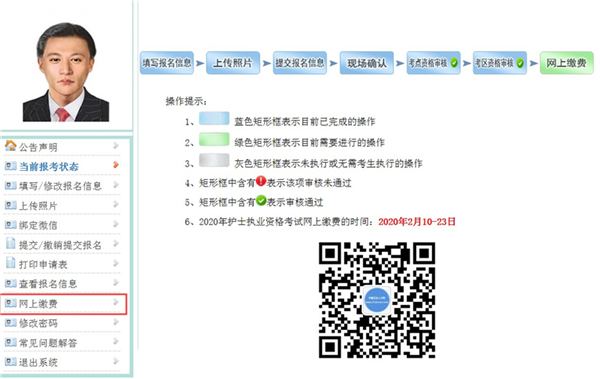Image resolution: width=600 pixels, height=379 pixels.
Task: Click the red arrow at right of 当前报考状态
Action: tap(116, 165)
